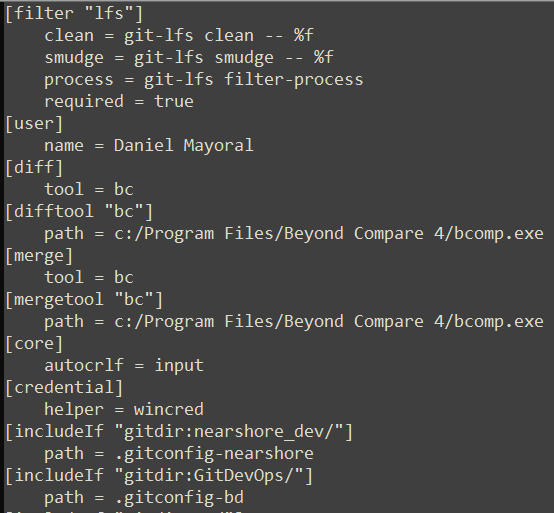Image resolution: width=554 pixels, height=513 pixels.
Task: Click tool = bc under merge
Action: pyautogui.click(x=89, y=277)
